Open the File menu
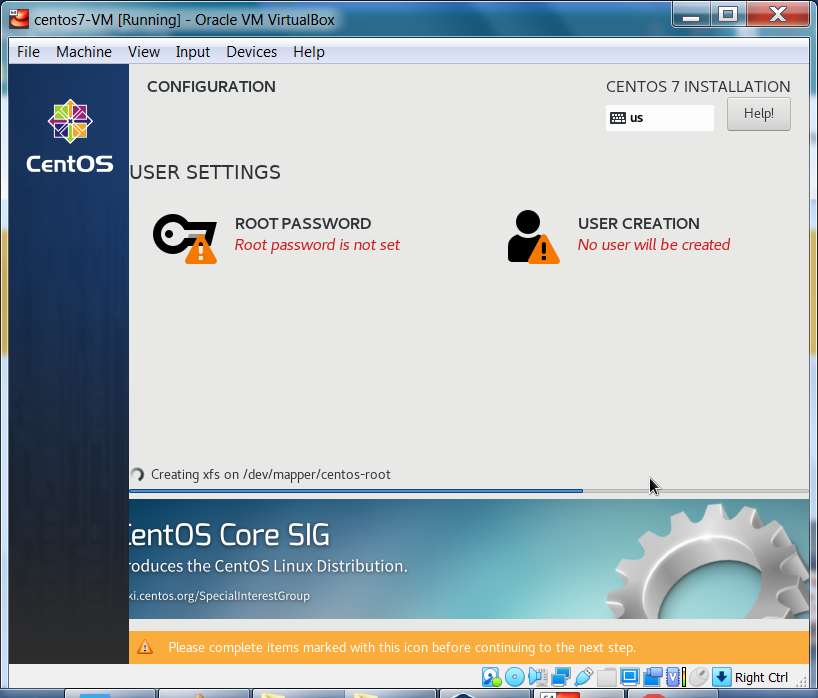 point(29,52)
